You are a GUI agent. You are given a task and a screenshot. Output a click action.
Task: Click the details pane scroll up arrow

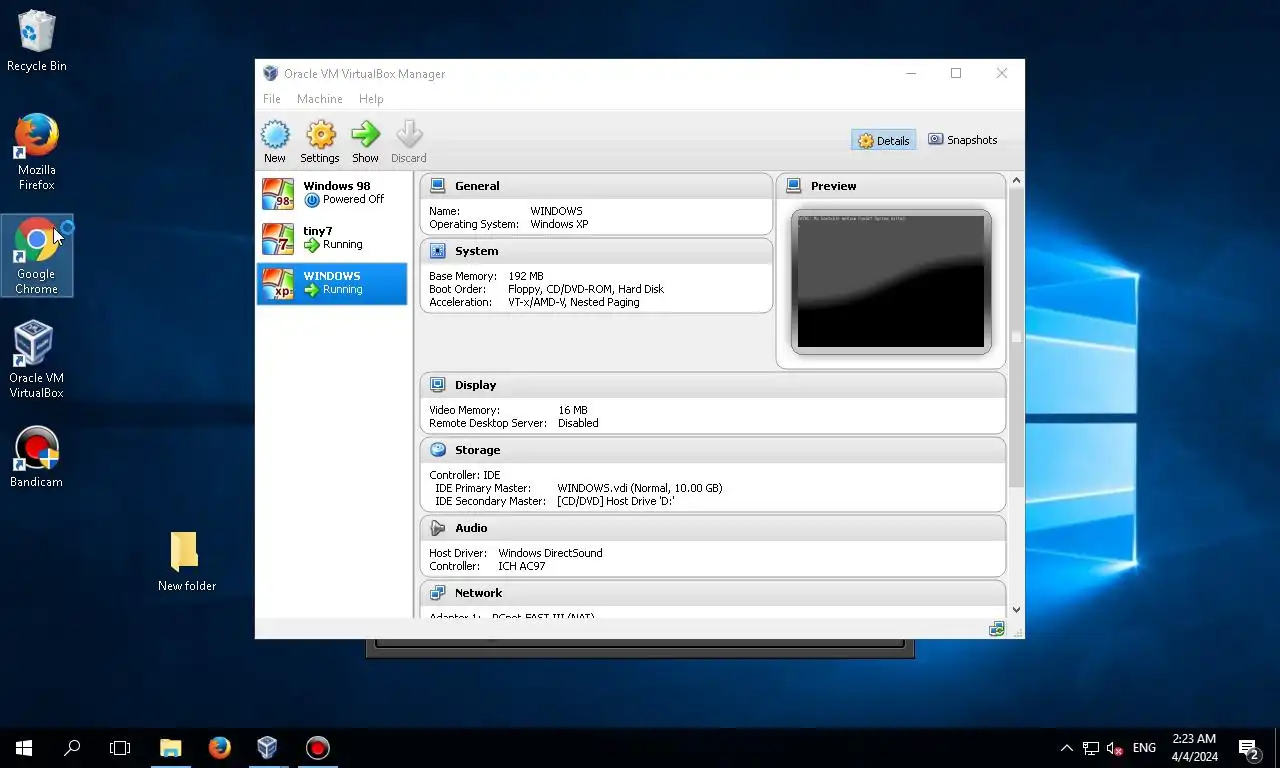1016,181
